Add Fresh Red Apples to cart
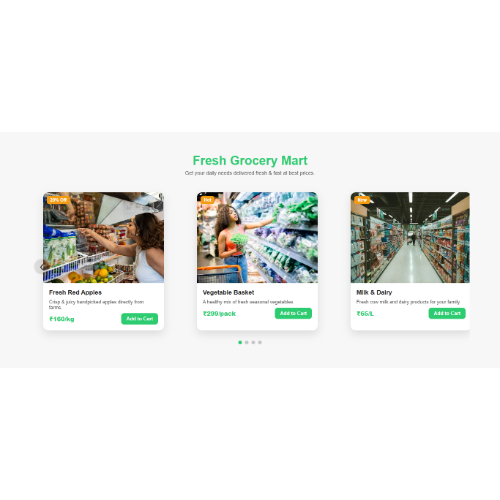The image size is (500, 500). coord(139,319)
